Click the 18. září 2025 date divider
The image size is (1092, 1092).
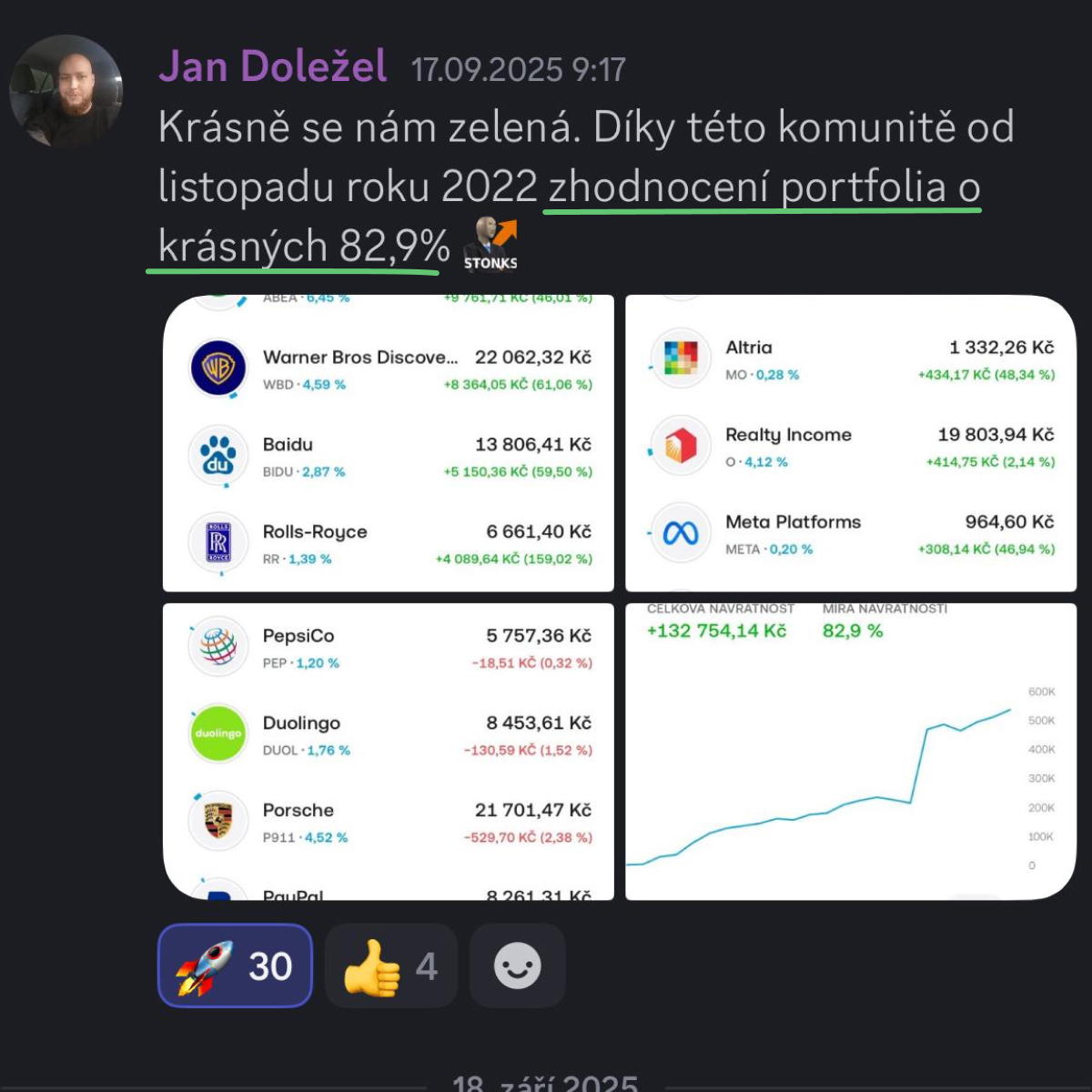click(545, 1083)
